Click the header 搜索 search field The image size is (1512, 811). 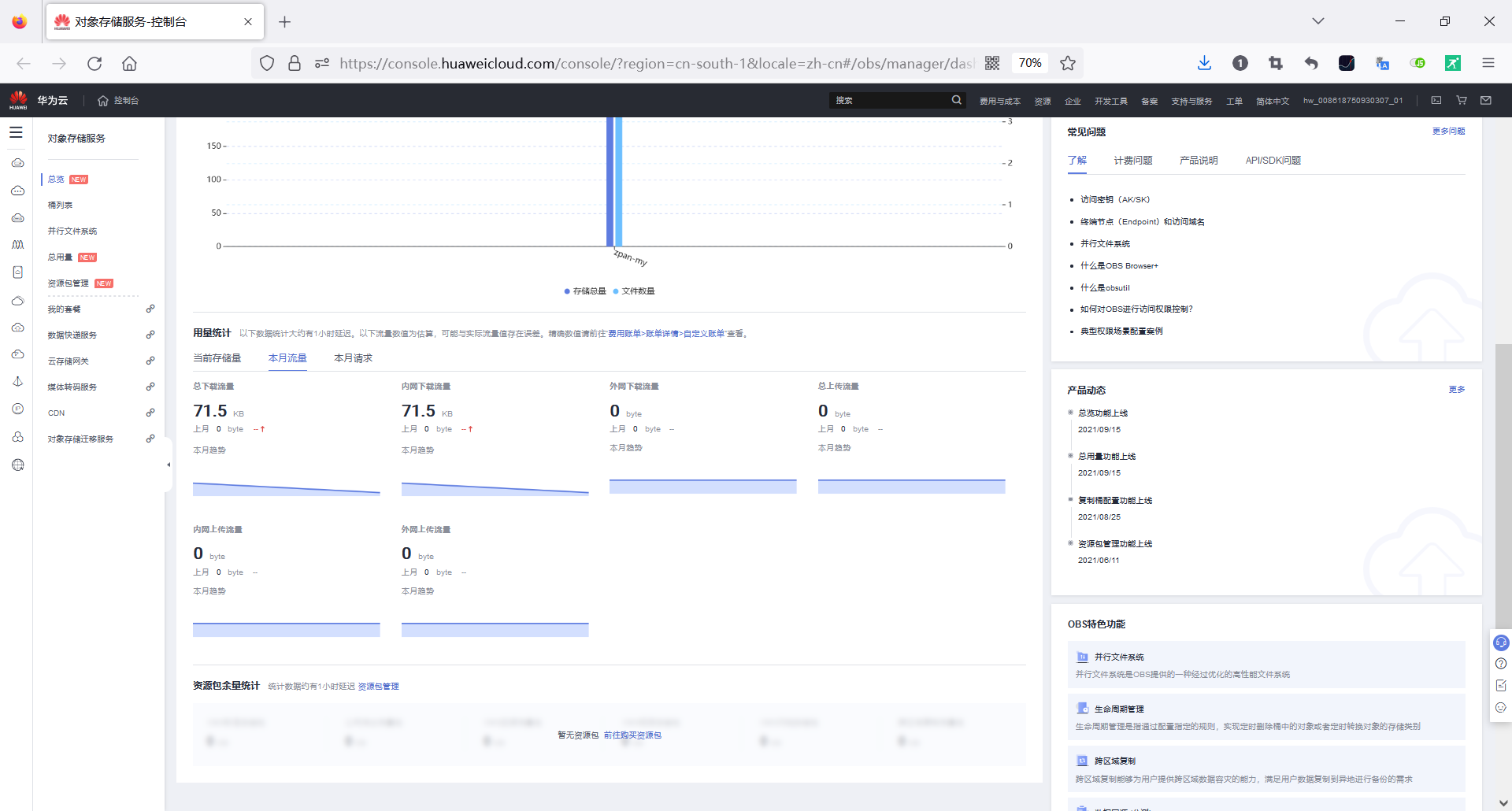(x=890, y=100)
